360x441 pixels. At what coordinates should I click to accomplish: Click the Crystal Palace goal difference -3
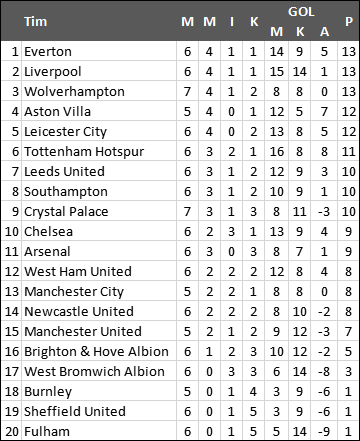point(324,212)
